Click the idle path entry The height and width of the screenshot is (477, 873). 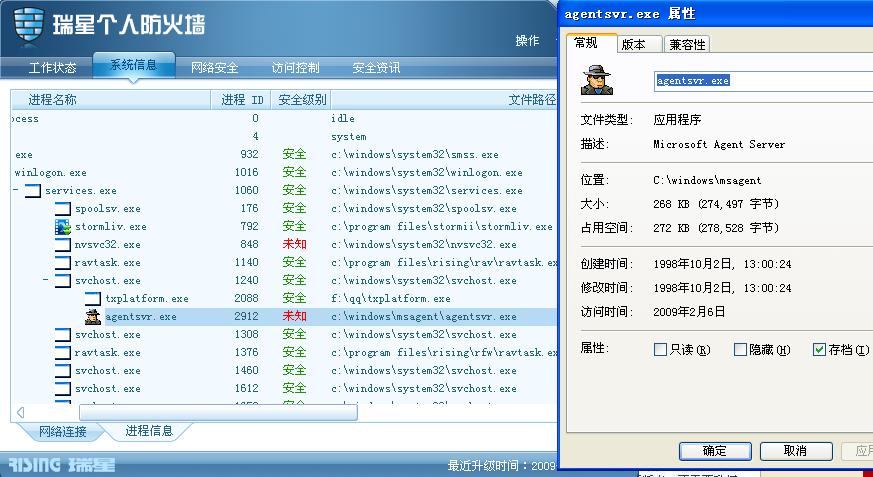click(x=342, y=119)
